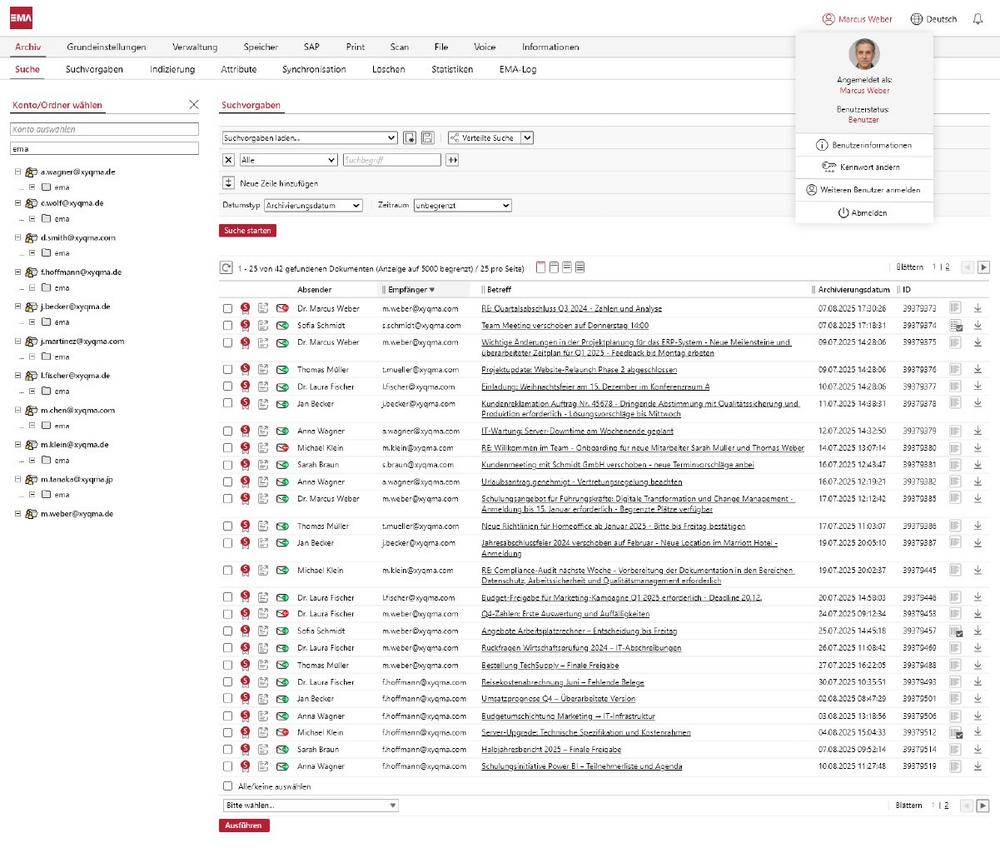Download document 39379373
1000x853 pixels.
(x=978, y=308)
